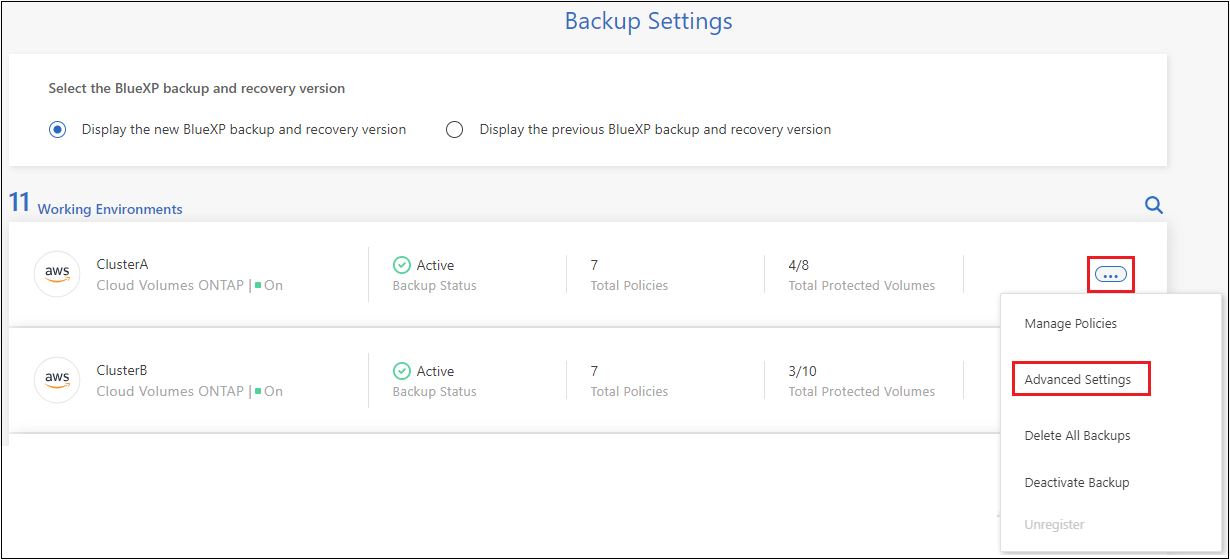1230x560 pixels.
Task: Click ClusterB Active status checkmark icon
Action: pyautogui.click(x=402, y=371)
